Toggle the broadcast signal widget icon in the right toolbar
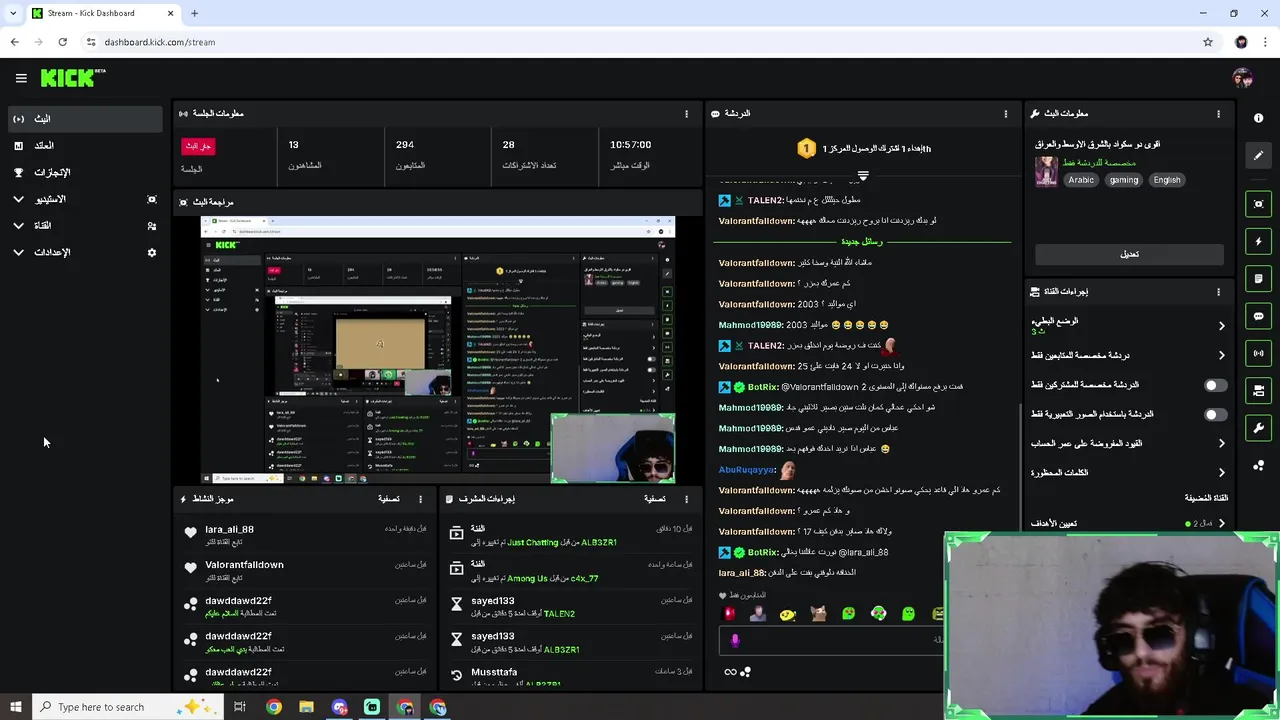Screen dimensions: 1280x720 tap(1258, 353)
